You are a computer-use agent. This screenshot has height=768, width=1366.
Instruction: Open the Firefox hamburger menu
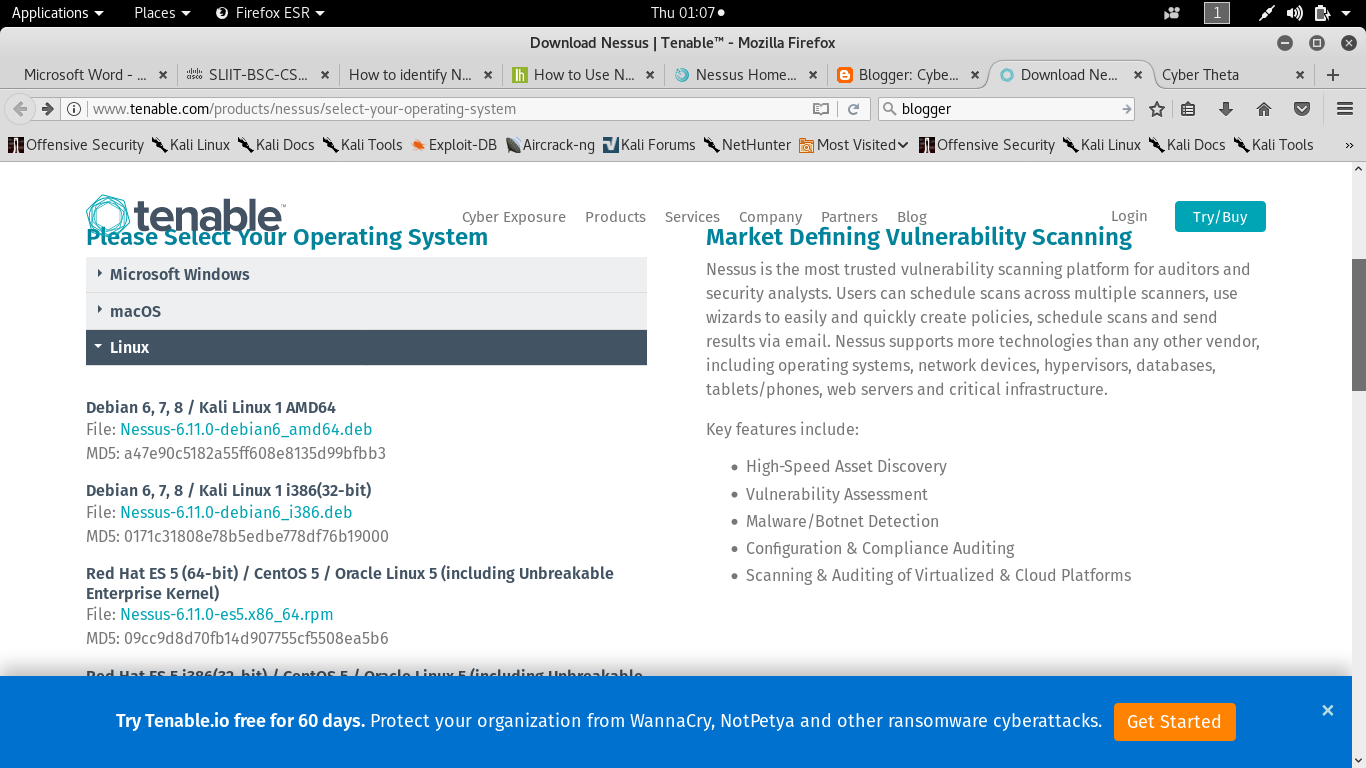click(1345, 109)
